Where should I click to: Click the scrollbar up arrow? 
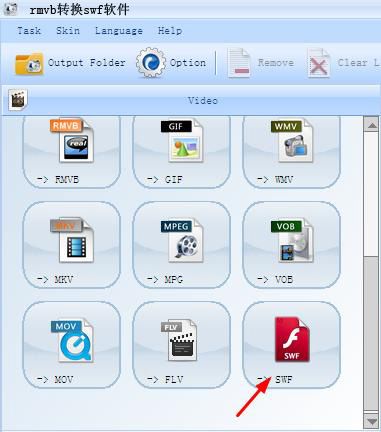click(x=372, y=125)
